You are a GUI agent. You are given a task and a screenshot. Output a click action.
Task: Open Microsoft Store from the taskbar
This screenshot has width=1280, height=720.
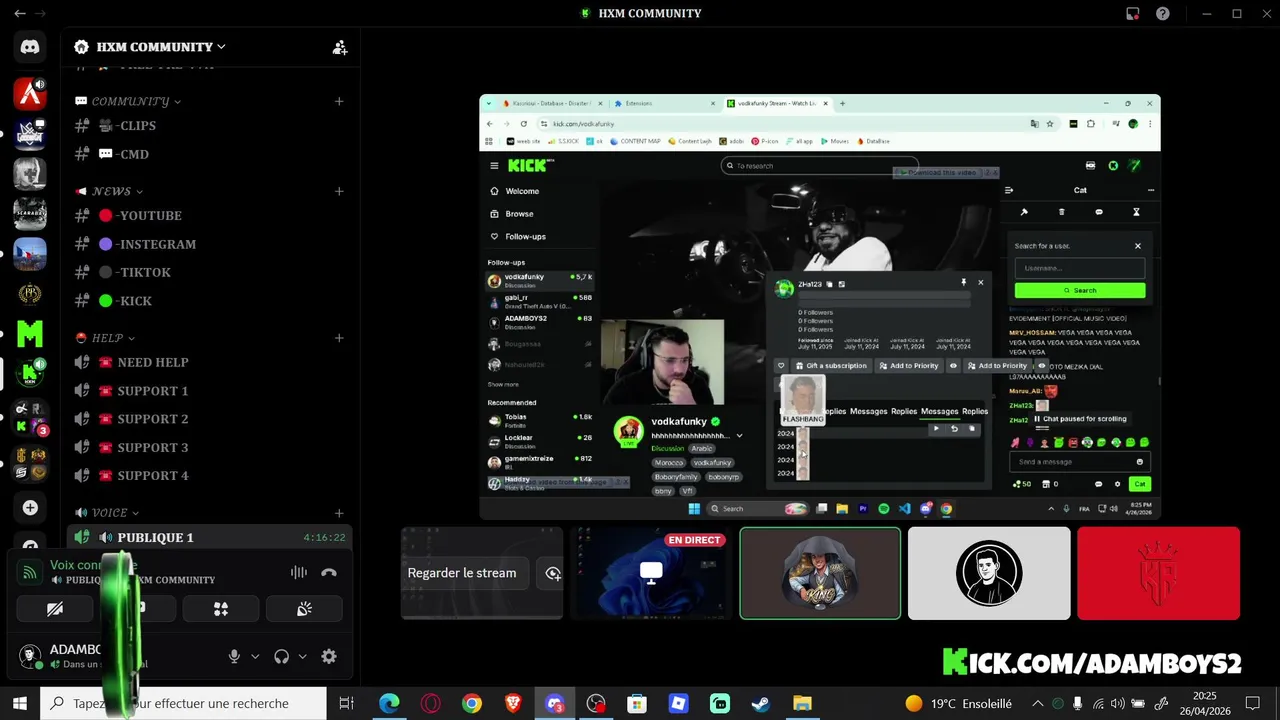(637, 704)
